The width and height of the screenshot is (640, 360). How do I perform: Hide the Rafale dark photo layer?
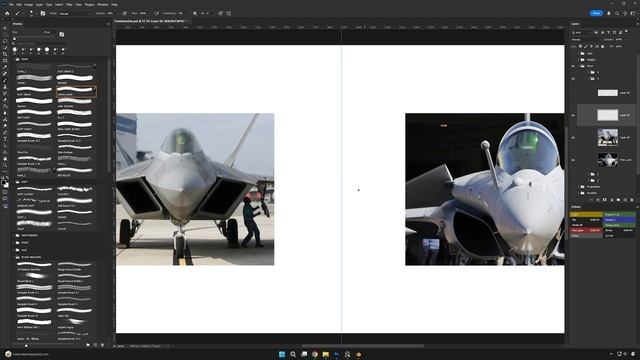pos(573,160)
